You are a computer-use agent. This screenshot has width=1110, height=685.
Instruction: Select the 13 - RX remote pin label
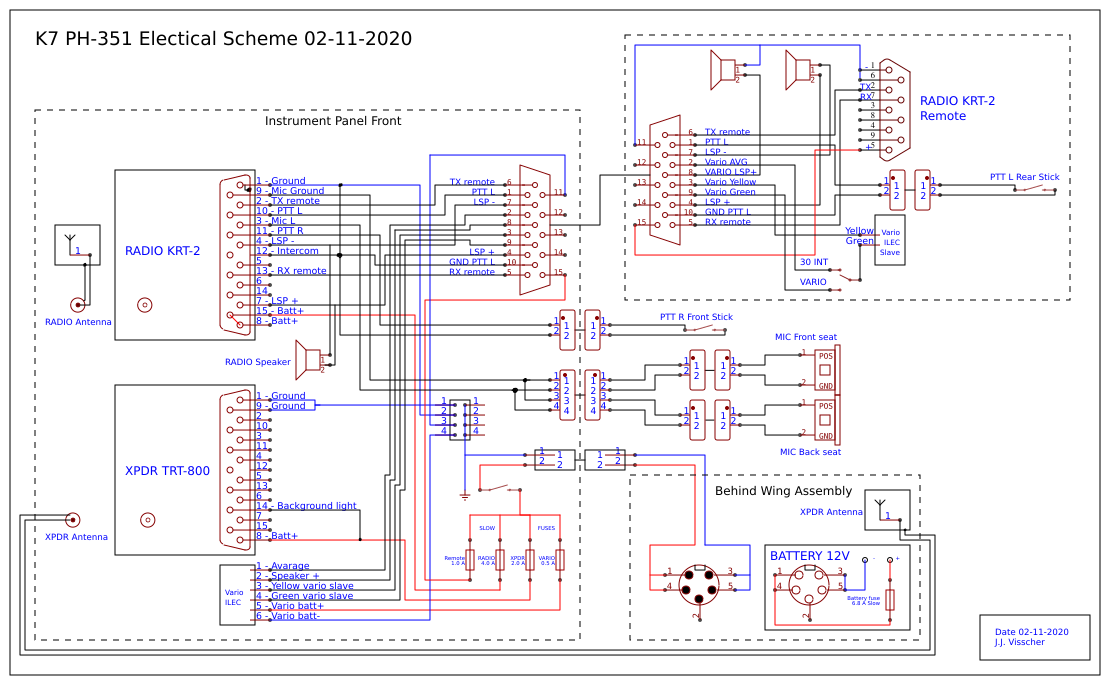point(291,270)
